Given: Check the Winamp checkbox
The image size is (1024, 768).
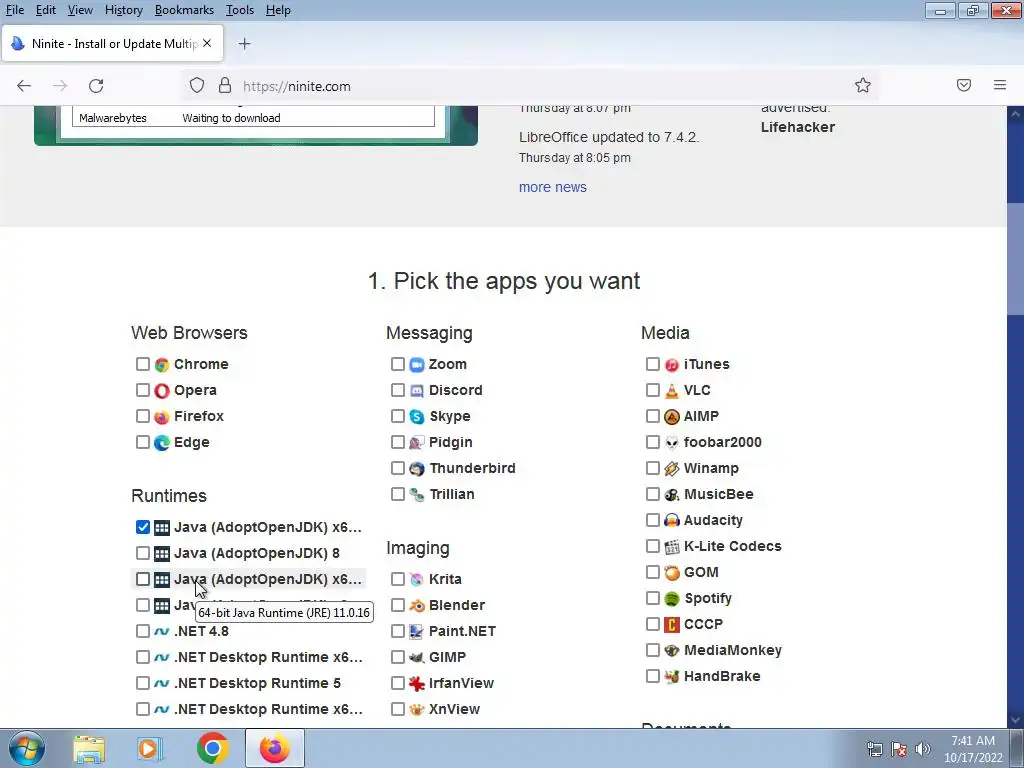Looking at the screenshot, I should pyautogui.click(x=652, y=468).
